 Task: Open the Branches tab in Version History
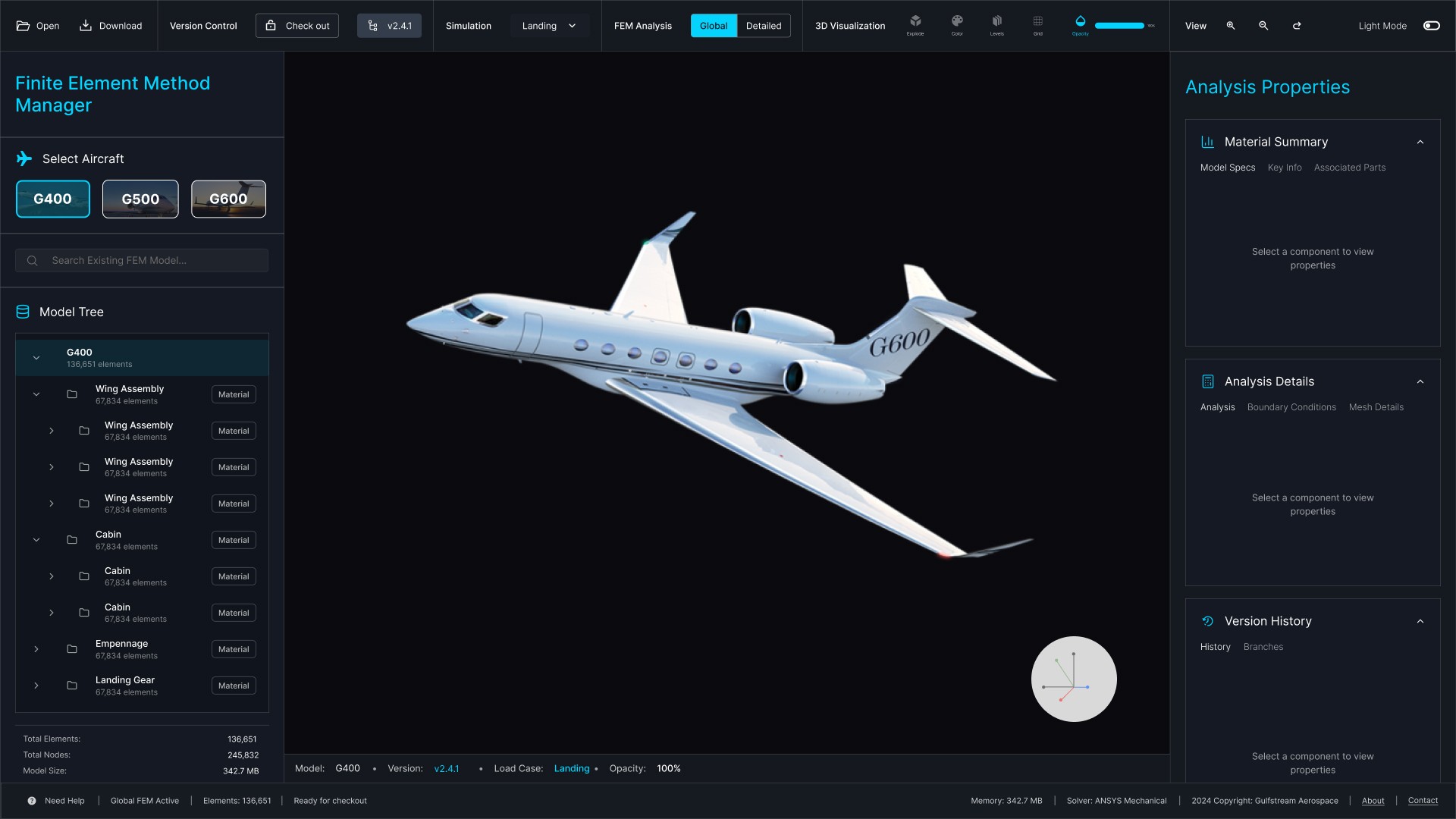(x=1263, y=647)
